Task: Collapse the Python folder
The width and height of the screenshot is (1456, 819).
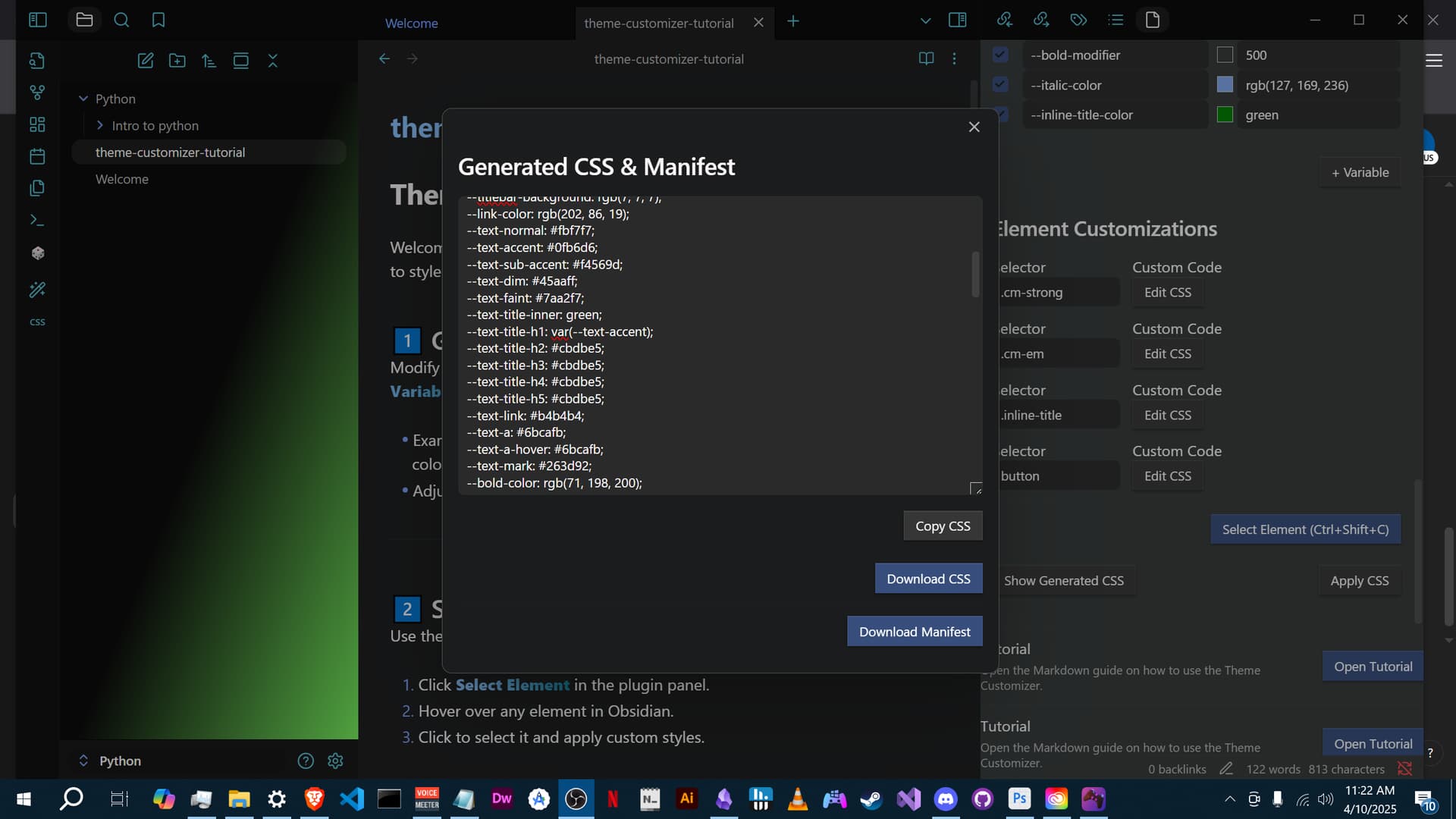Action: (83, 99)
